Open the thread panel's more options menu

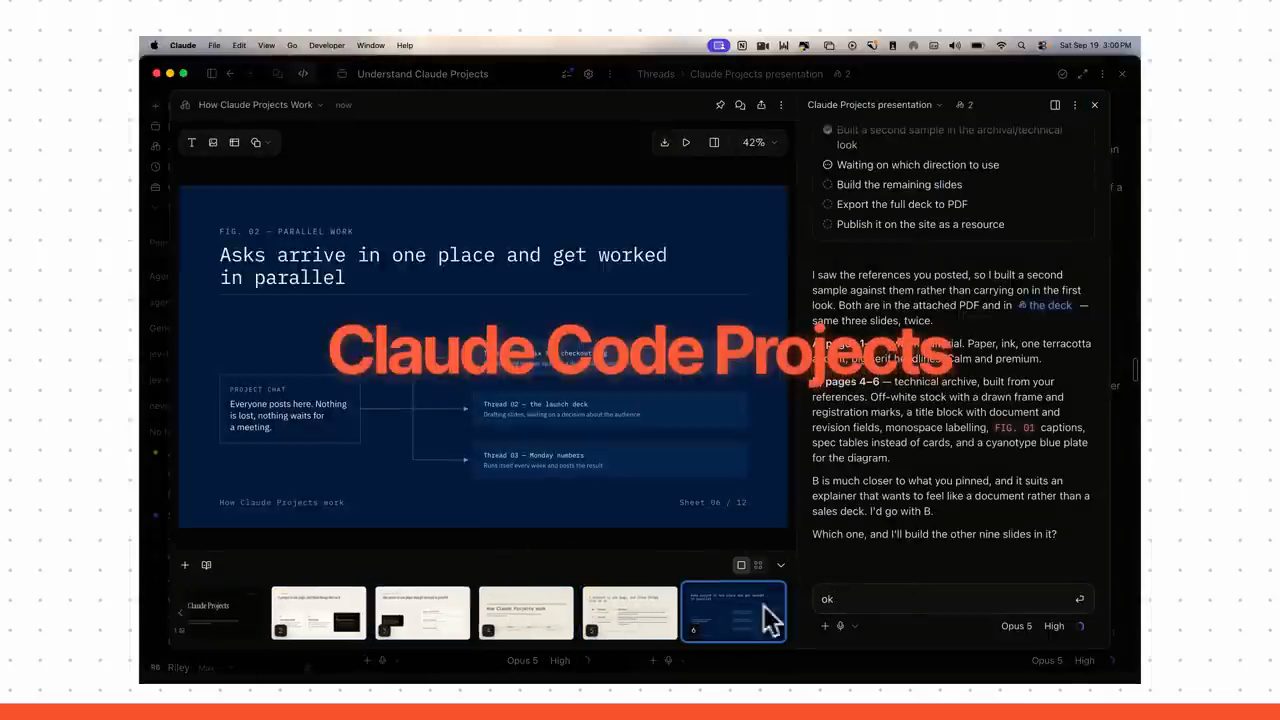1075,105
